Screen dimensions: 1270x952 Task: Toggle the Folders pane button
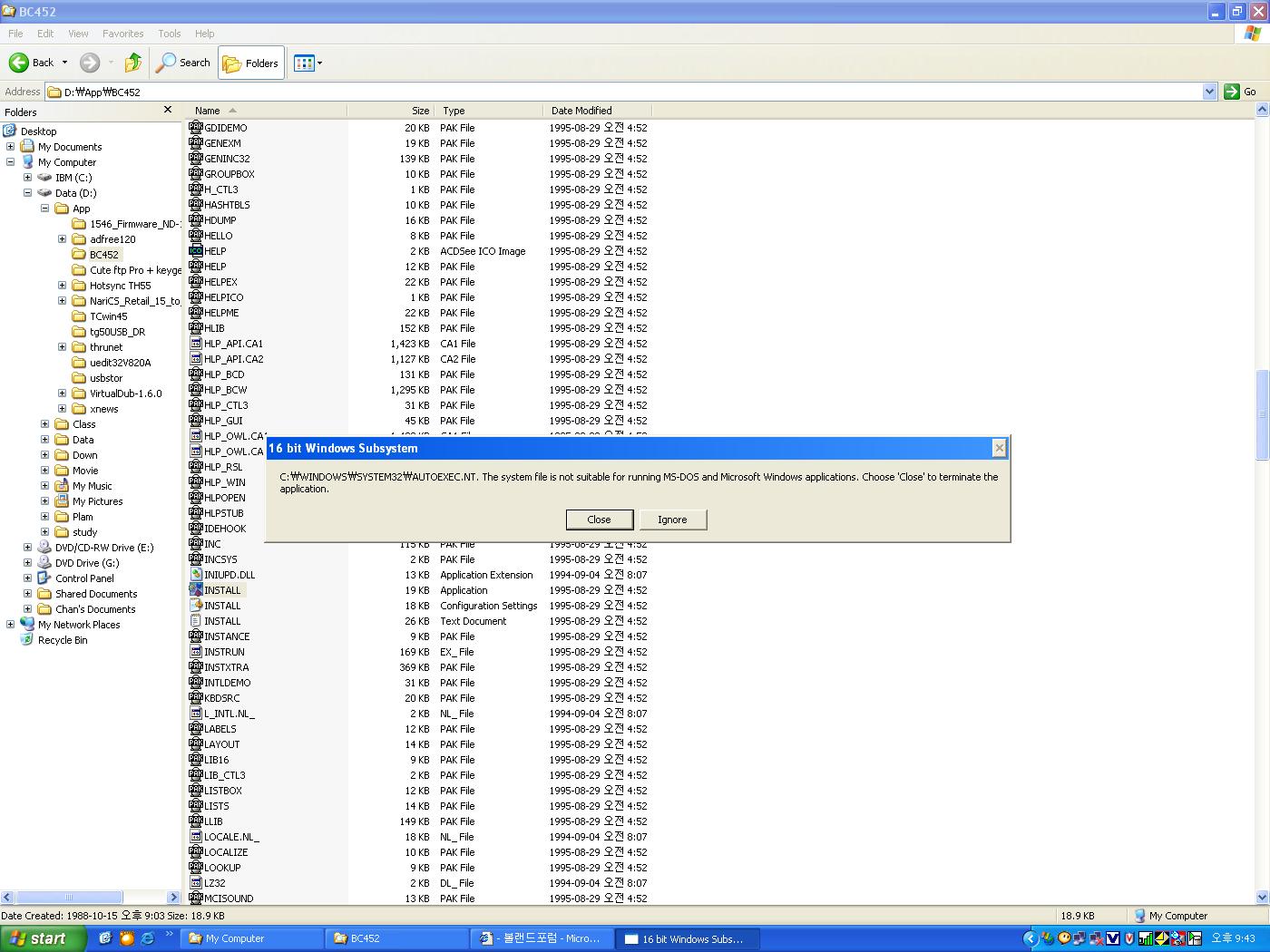pyautogui.click(x=251, y=63)
